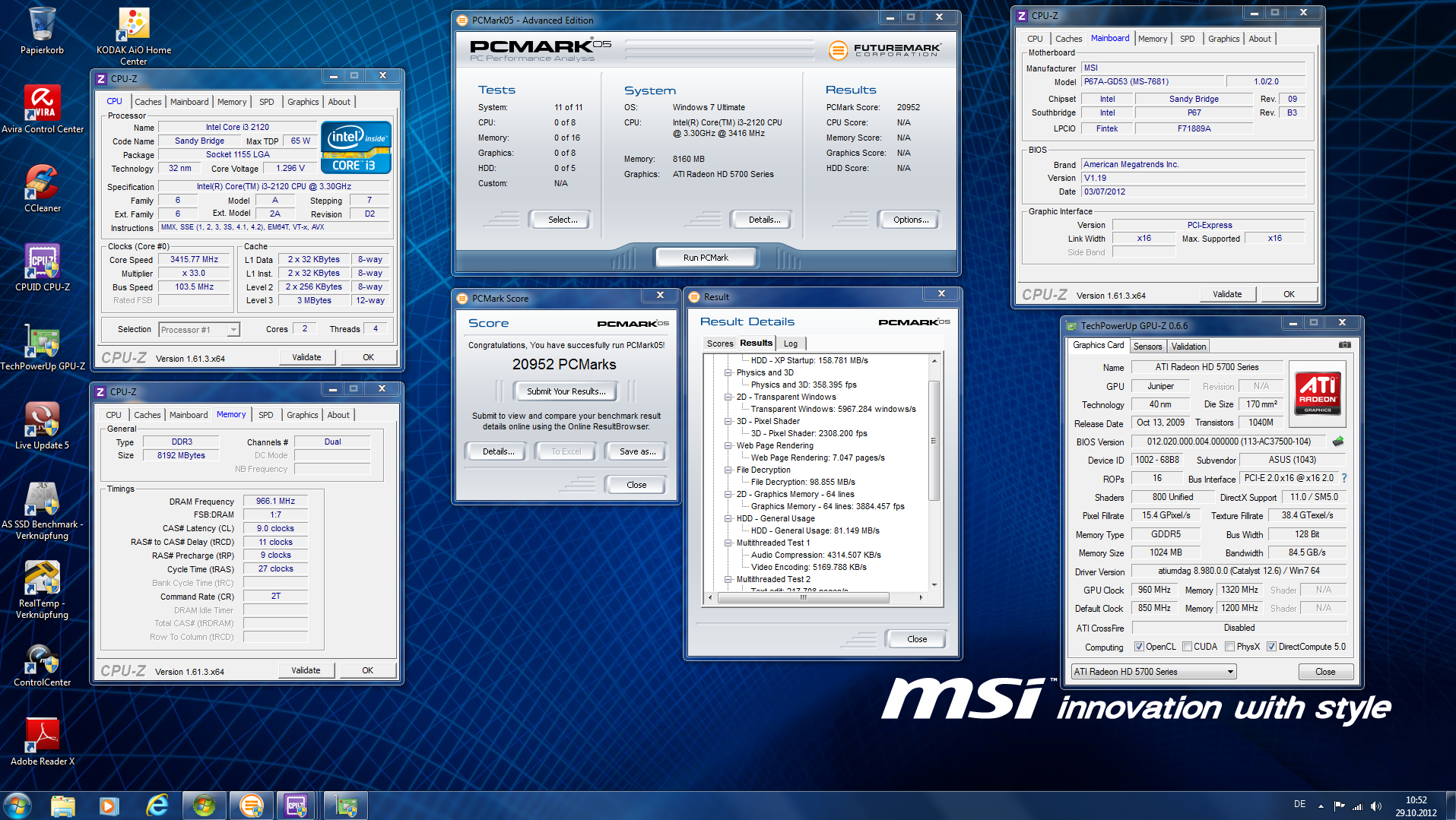Image resolution: width=1456 pixels, height=820 pixels.
Task: Toggle the PhysX checkbox in GPU-Z
Action: point(1229,647)
